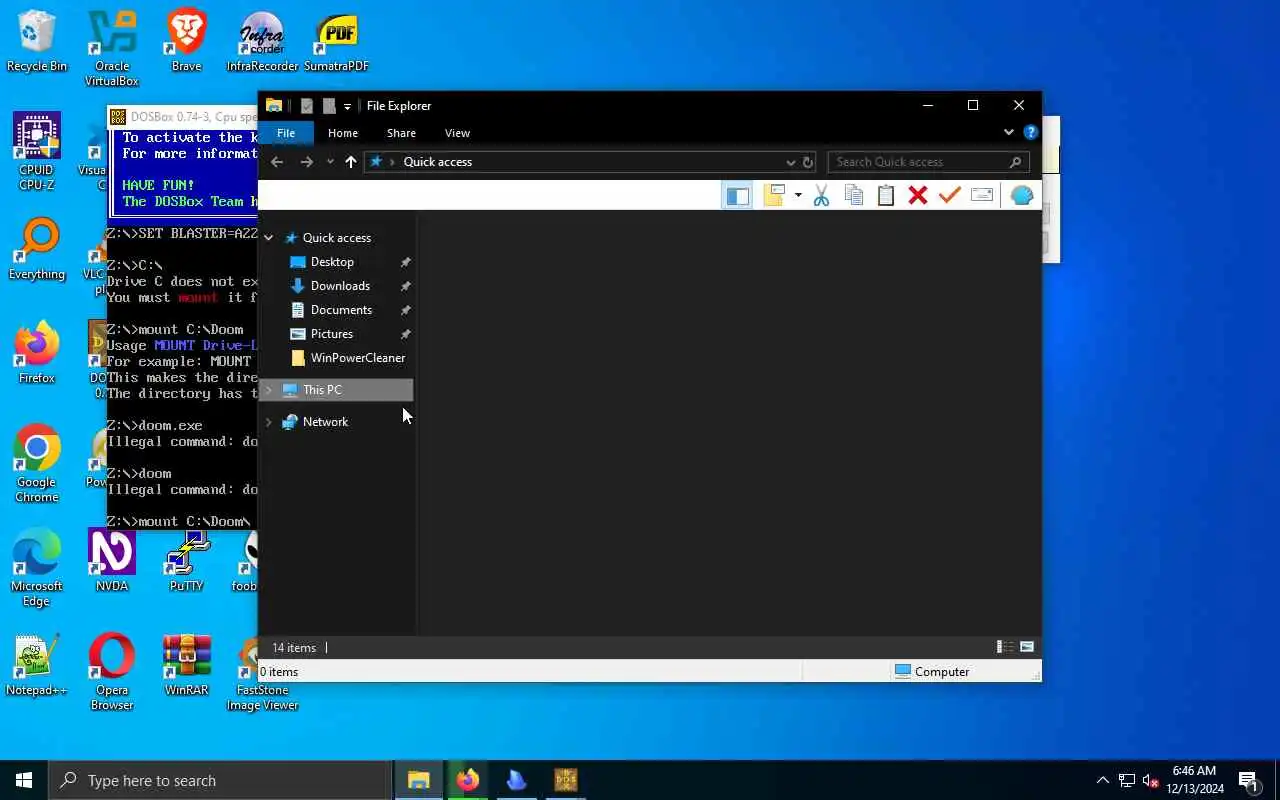Screen dimensions: 1280x800
Task: Select Pictures in the navigation pane
Action: (332, 334)
